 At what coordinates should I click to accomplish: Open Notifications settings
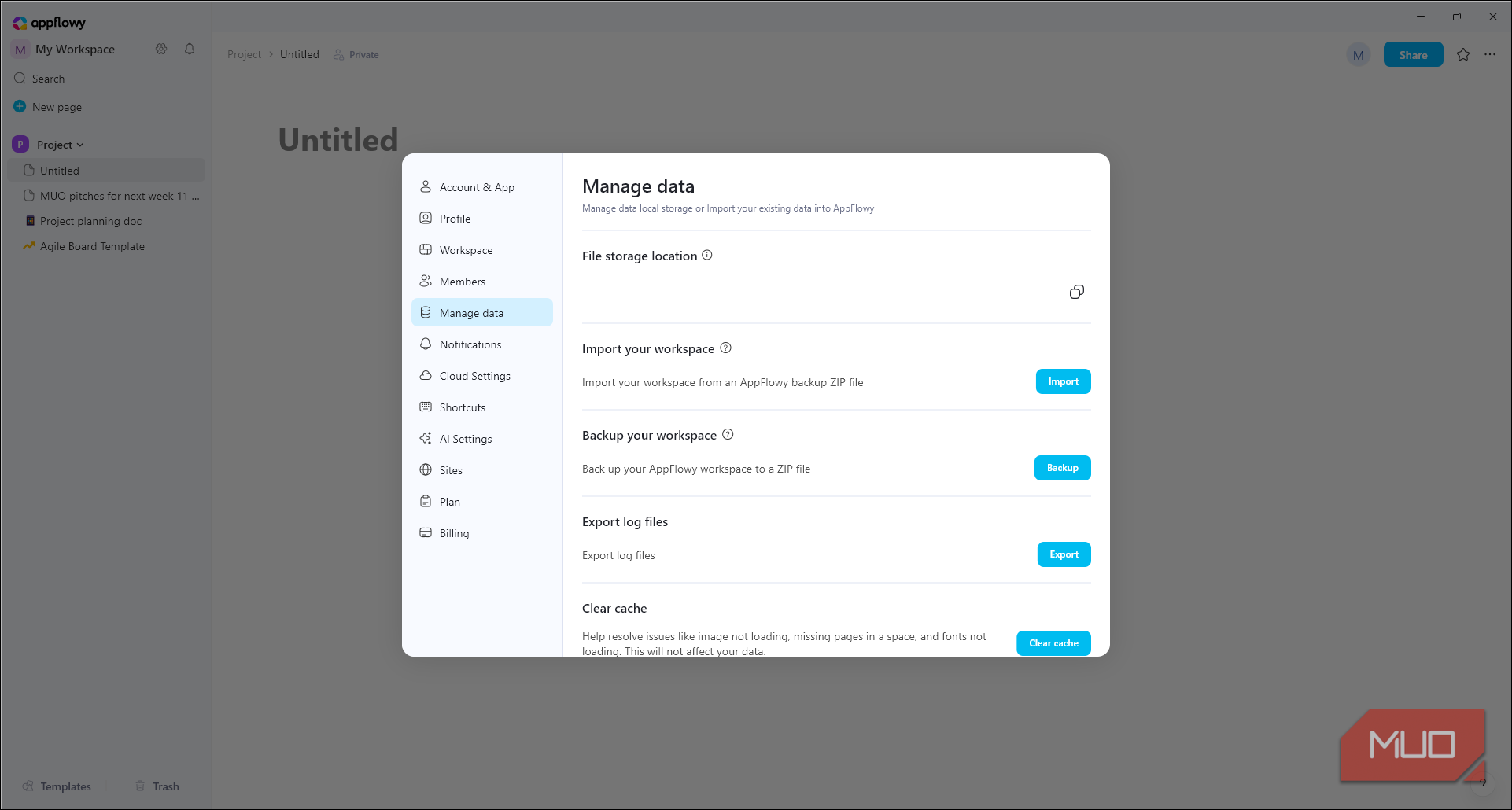click(482, 344)
